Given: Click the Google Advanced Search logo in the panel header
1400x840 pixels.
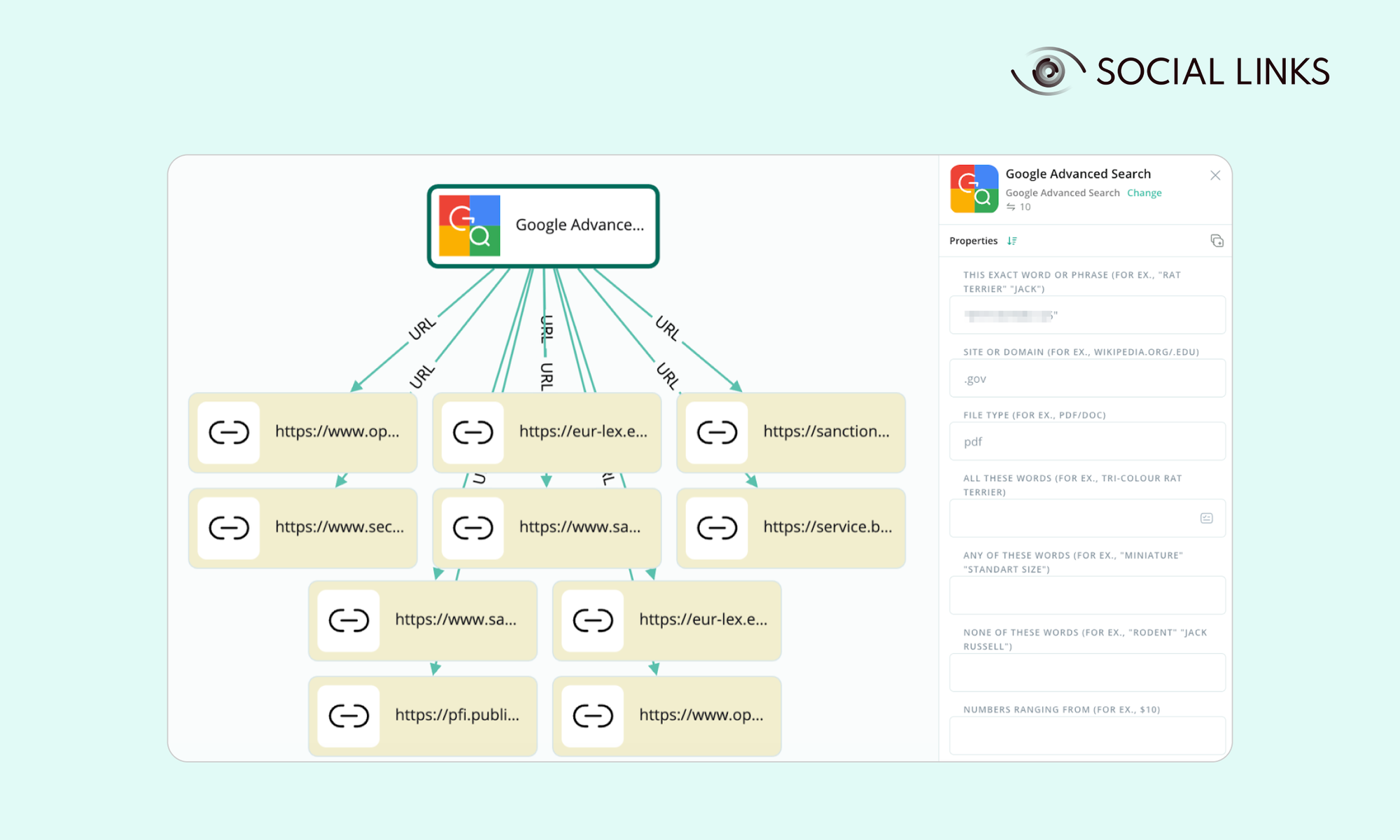Looking at the screenshot, I should [x=974, y=189].
